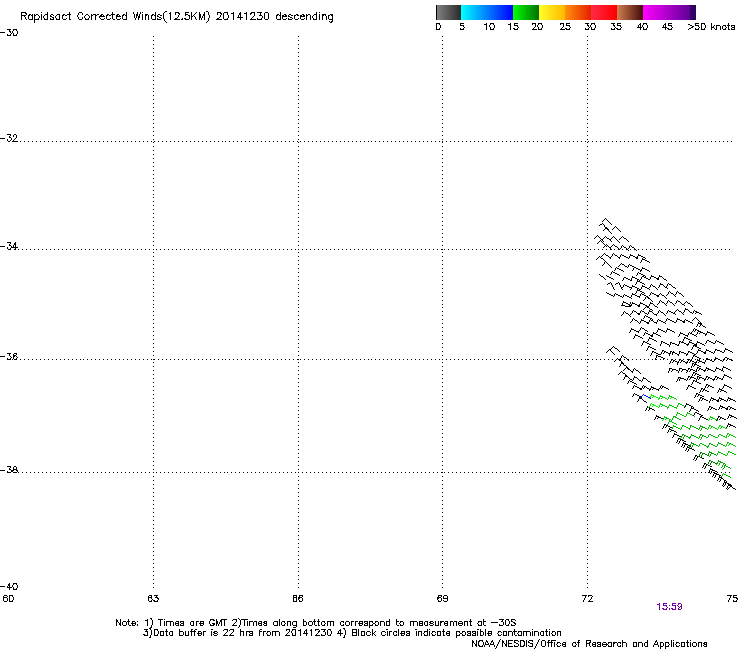Screen dimensions: 740x650
Task: Click the '63' longitude axis label
Action: (153, 599)
